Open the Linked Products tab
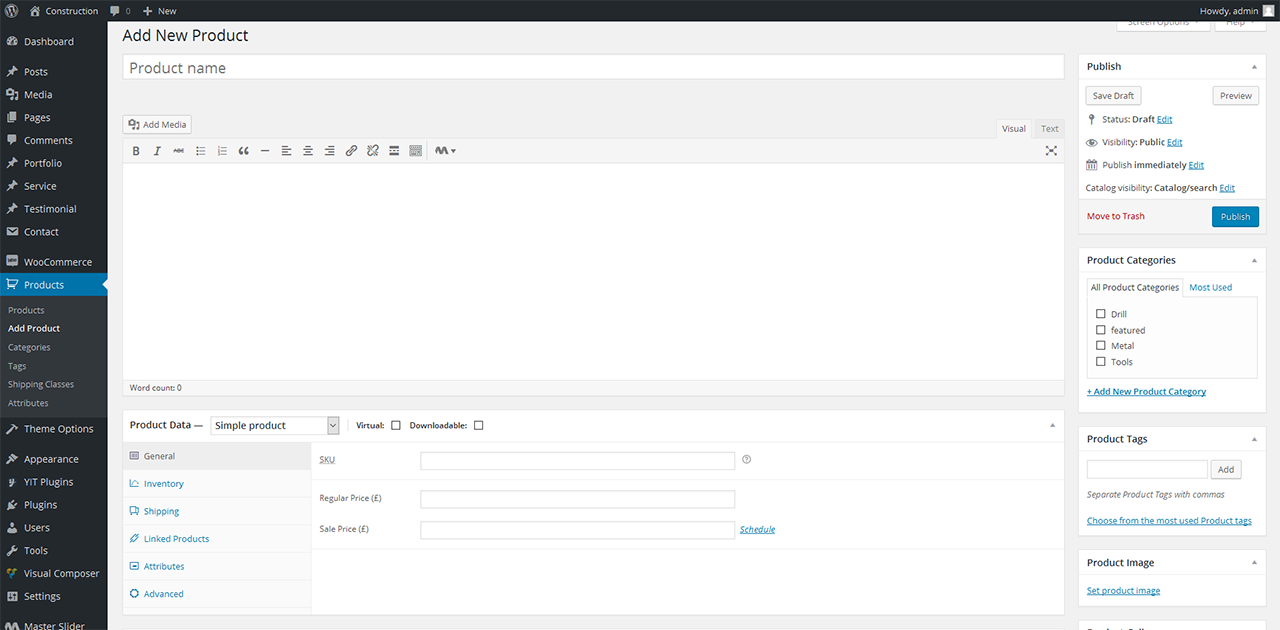The height and width of the screenshot is (630, 1280). tap(217, 539)
